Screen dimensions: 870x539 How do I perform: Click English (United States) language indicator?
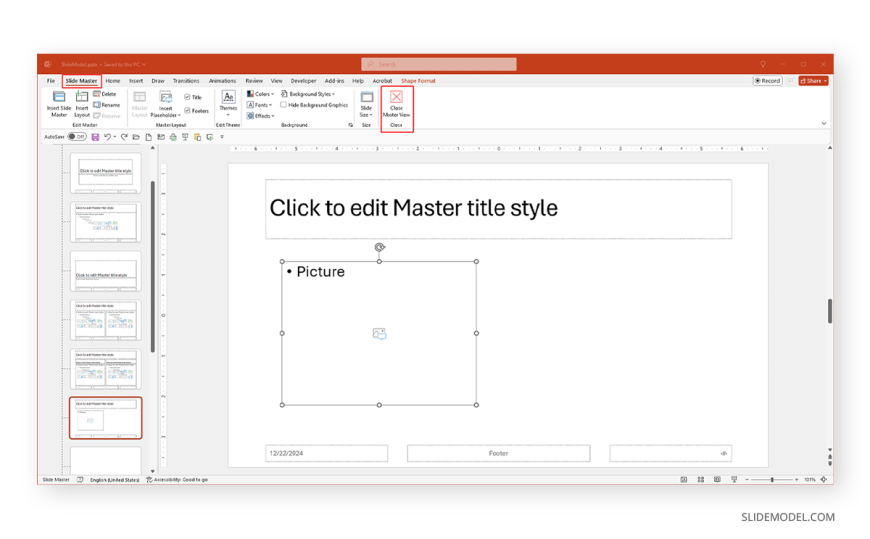click(x=114, y=480)
